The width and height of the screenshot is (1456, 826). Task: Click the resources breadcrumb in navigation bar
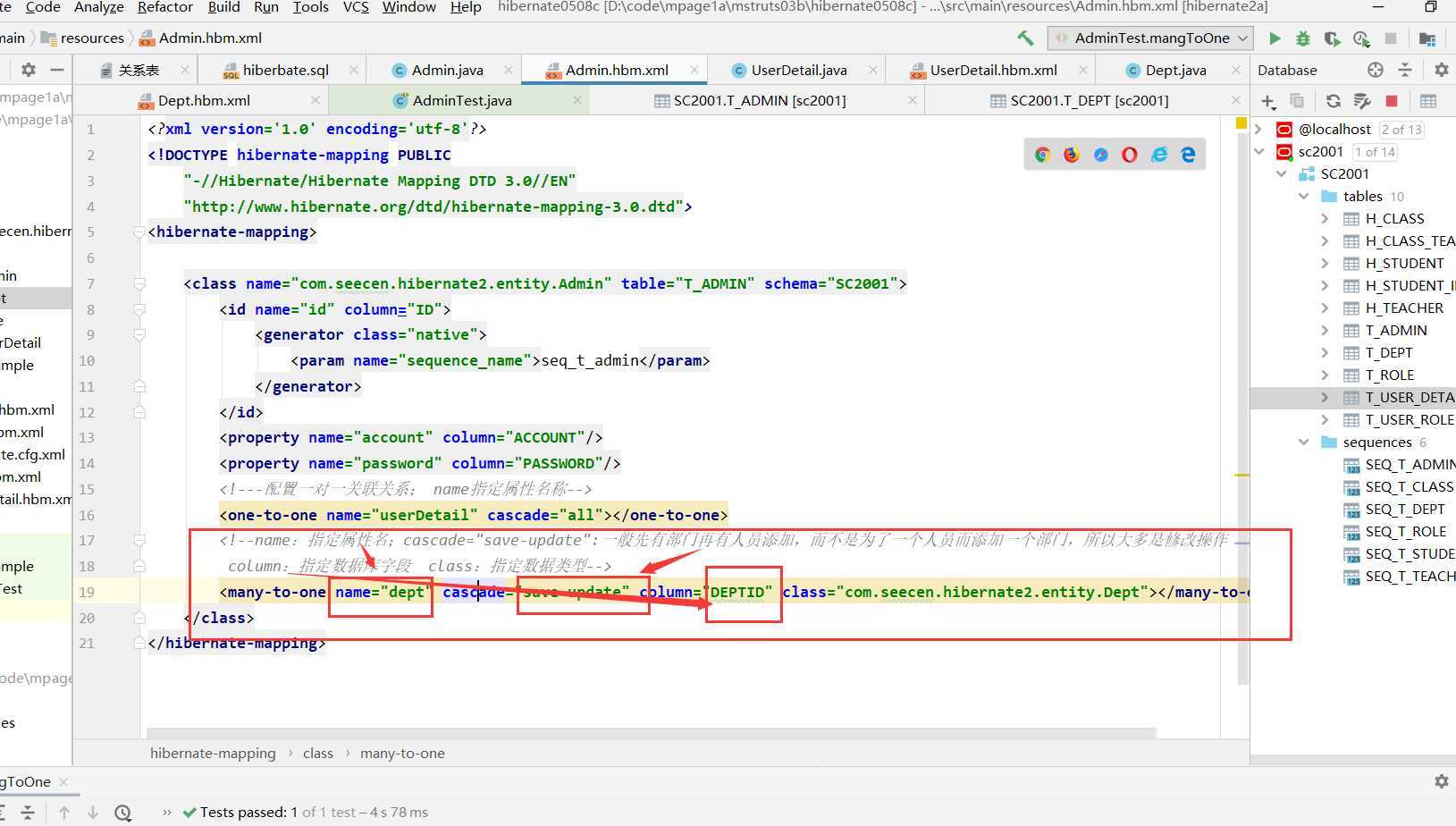(x=92, y=38)
